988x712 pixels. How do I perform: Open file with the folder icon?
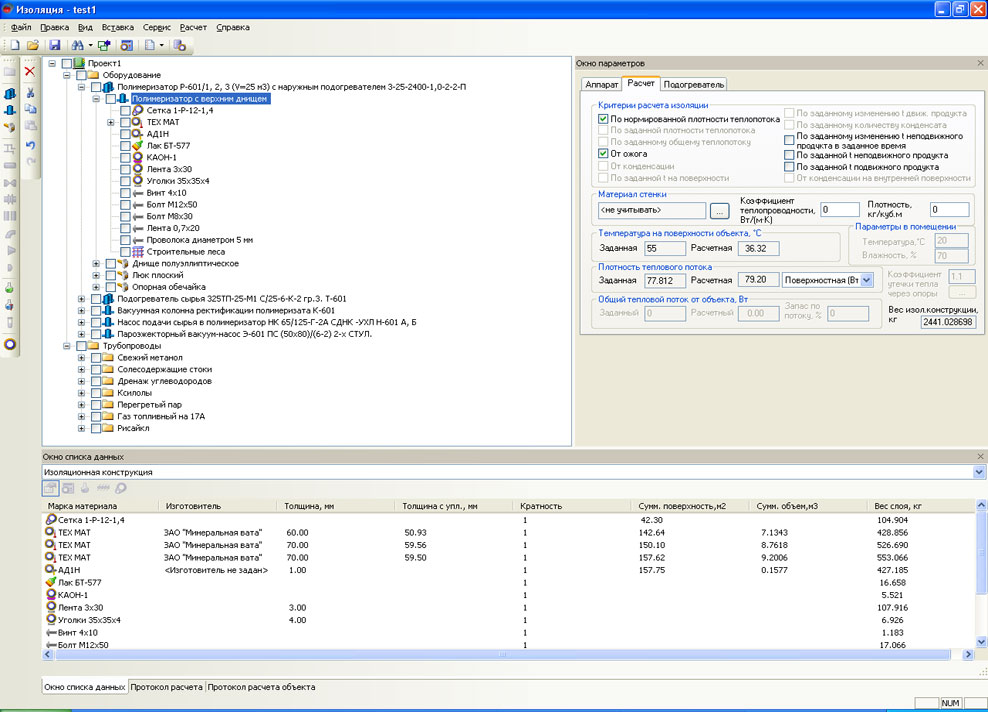coord(33,45)
